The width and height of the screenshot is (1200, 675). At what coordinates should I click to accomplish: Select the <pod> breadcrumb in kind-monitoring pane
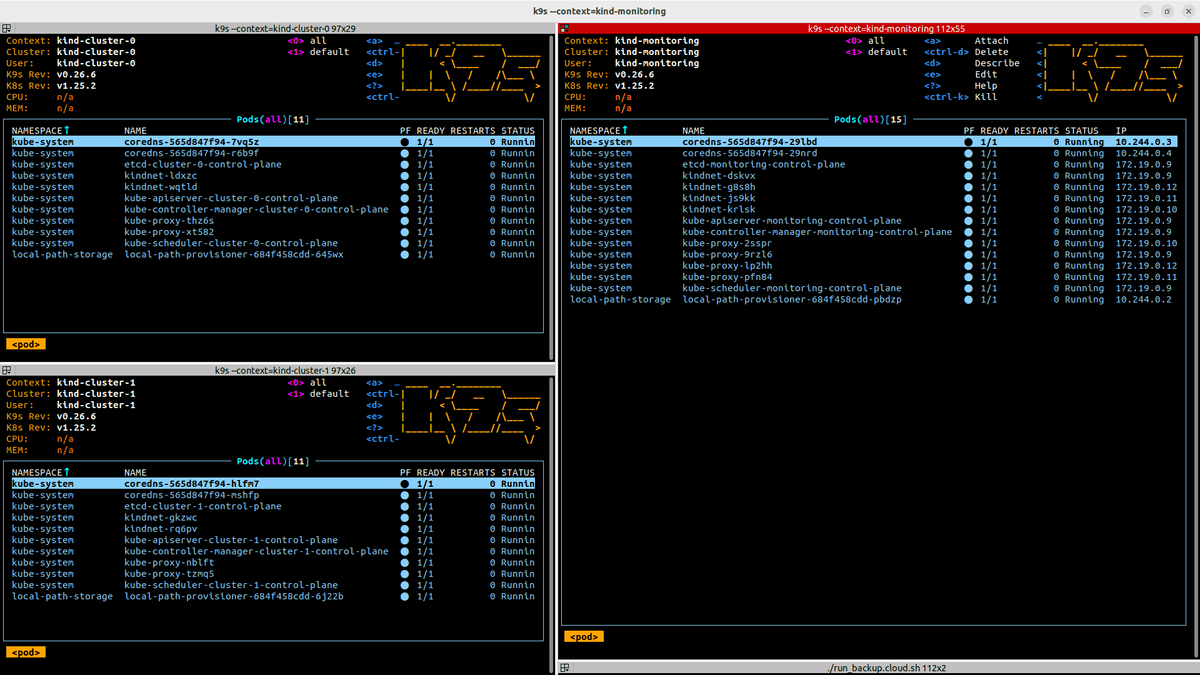pos(584,636)
